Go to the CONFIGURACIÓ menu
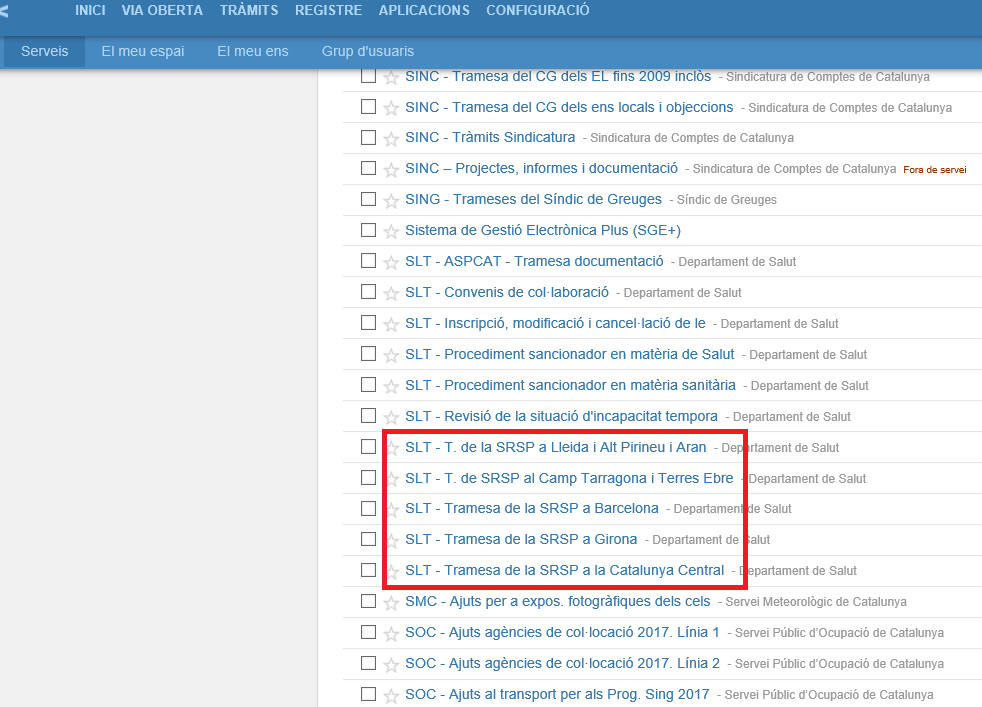The height and width of the screenshot is (707, 982). click(x=537, y=11)
